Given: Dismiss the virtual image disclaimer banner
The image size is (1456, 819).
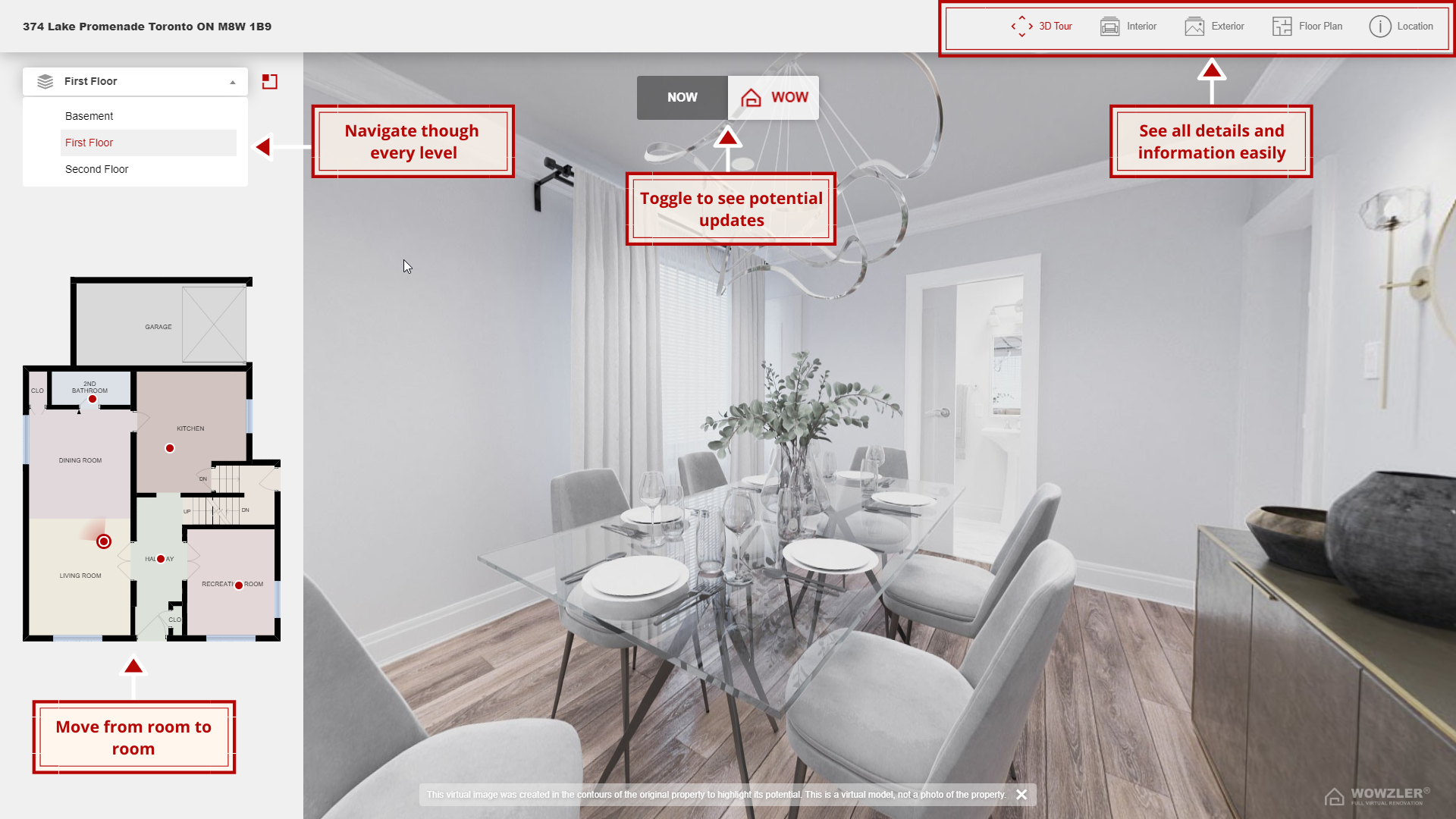Looking at the screenshot, I should coord(1022,794).
